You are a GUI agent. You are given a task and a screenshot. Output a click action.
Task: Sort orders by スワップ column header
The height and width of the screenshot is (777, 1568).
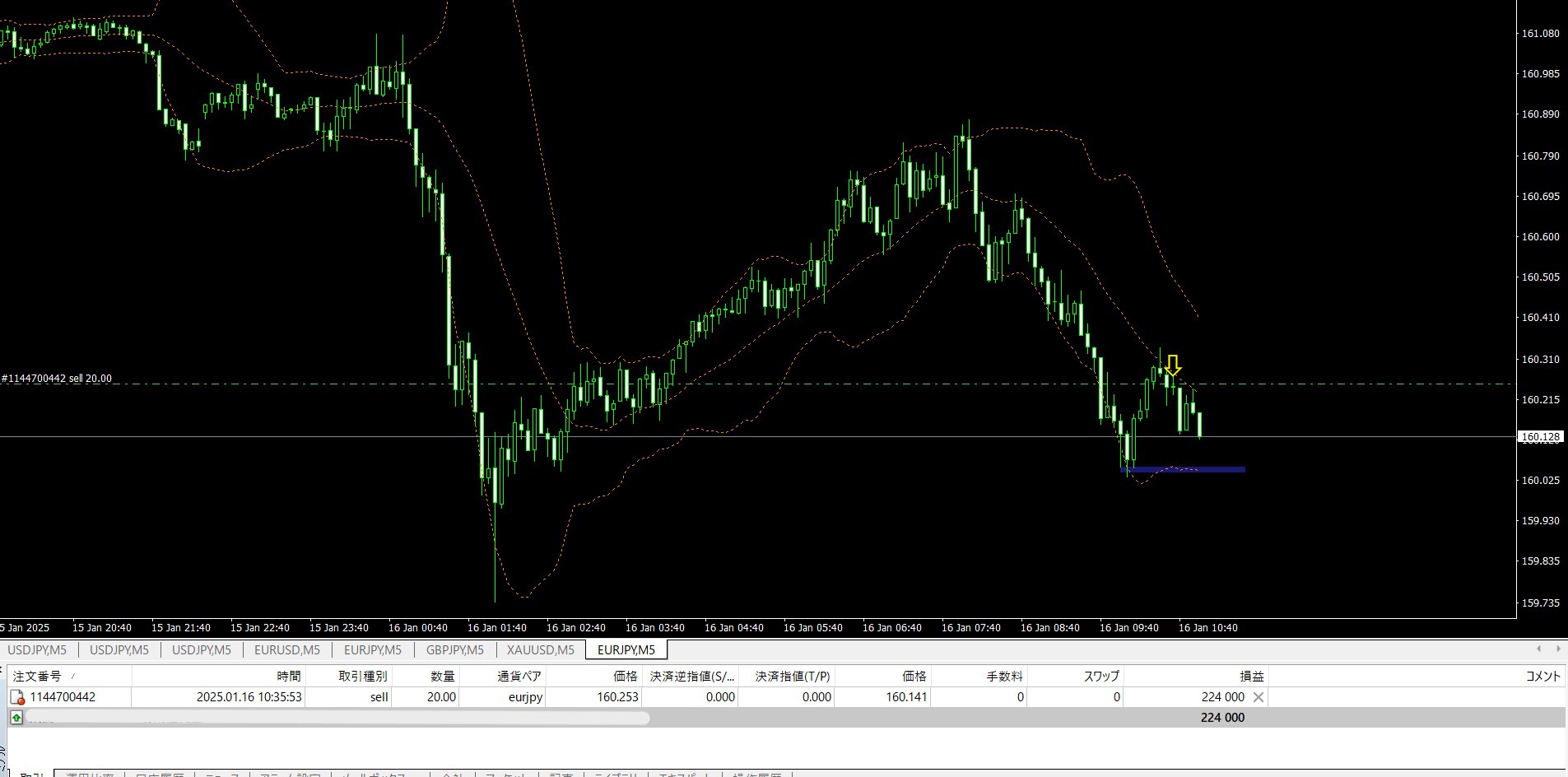[1076, 676]
